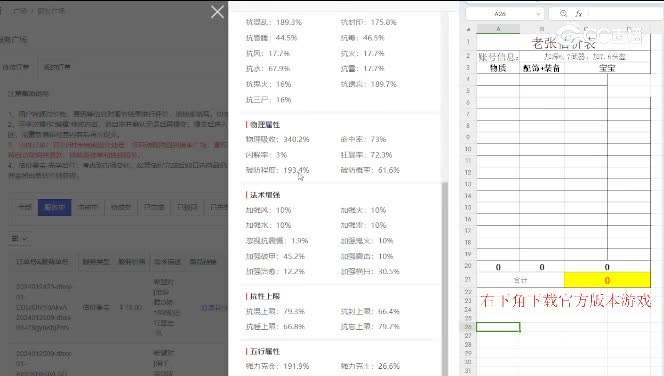Click the ¥15.00 price in the first order row

tap(130, 307)
